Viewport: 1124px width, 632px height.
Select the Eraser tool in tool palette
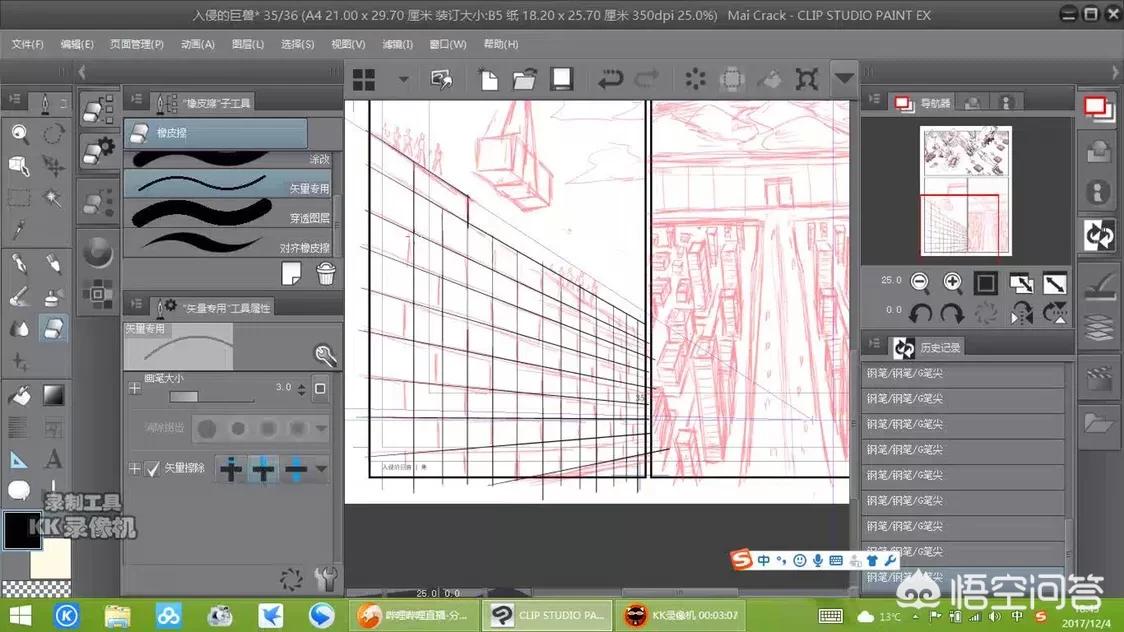(x=54, y=328)
